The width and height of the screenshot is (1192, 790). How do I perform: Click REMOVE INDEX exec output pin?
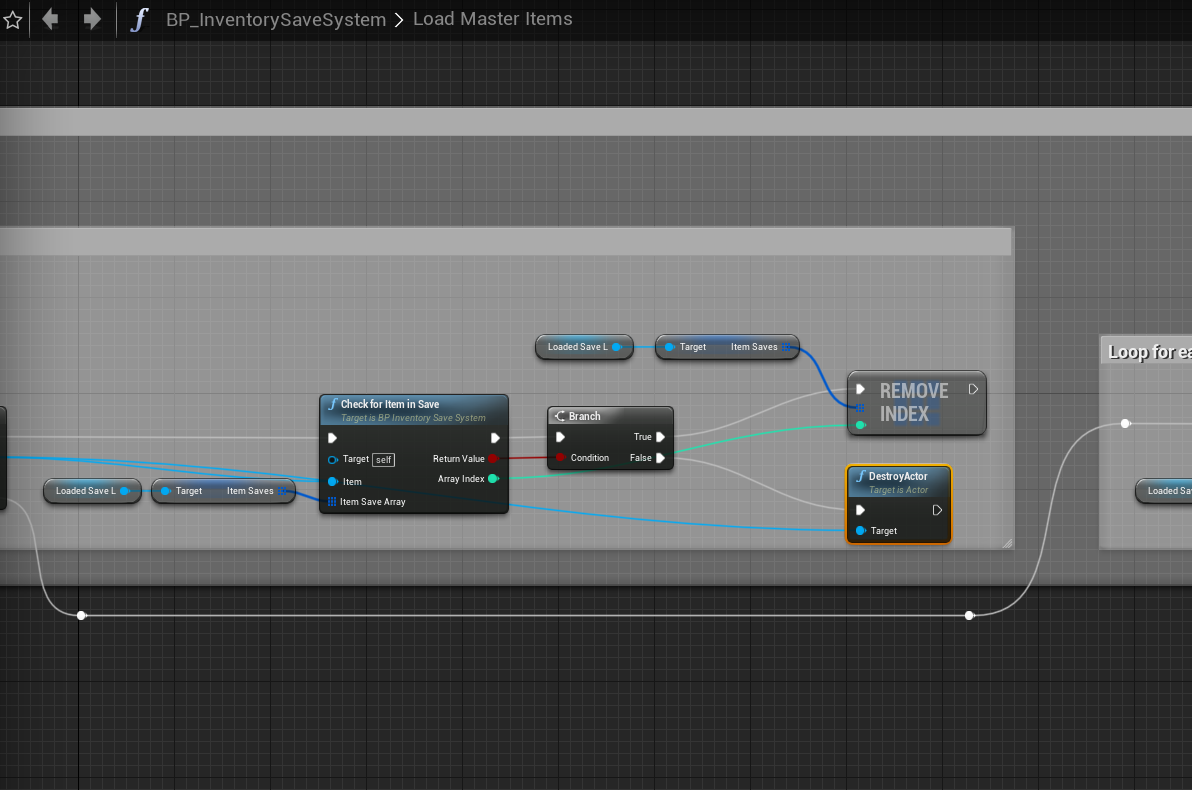click(x=973, y=390)
